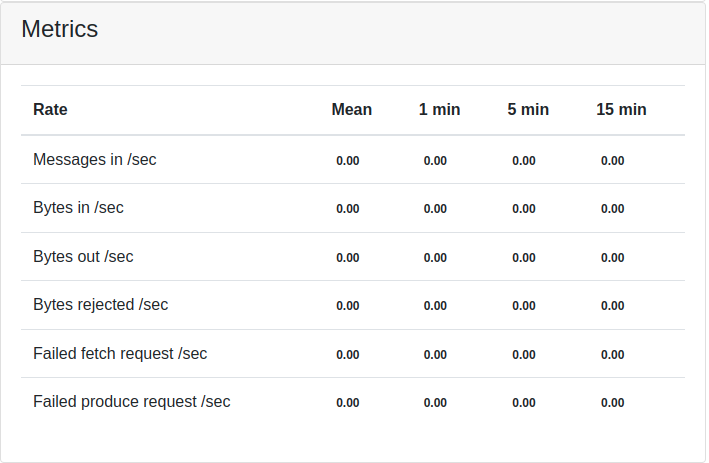Select the 1 min value for Failed produce request
Viewport: 709px width, 463px height.
pyautogui.click(x=435, y=403)
